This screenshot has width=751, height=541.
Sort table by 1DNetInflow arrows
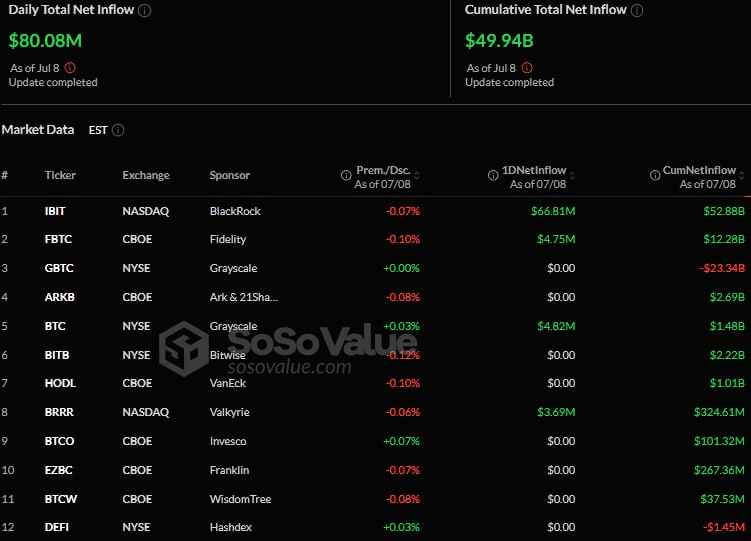[572, 176]
